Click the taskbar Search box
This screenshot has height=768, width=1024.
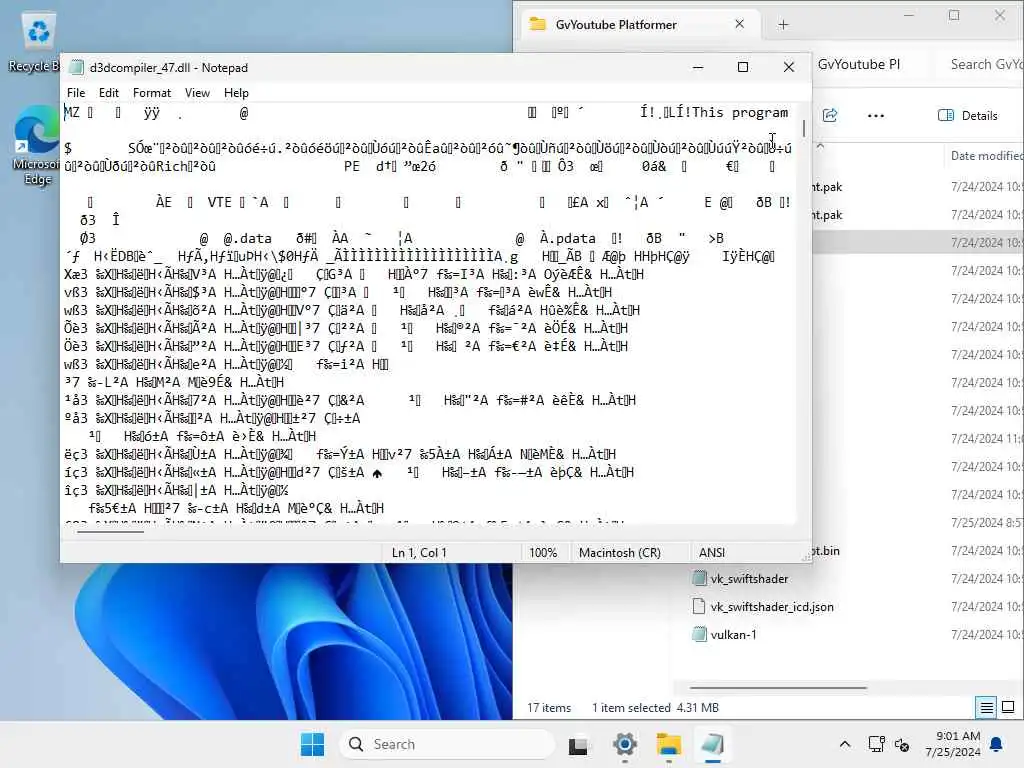pos(446,744)
